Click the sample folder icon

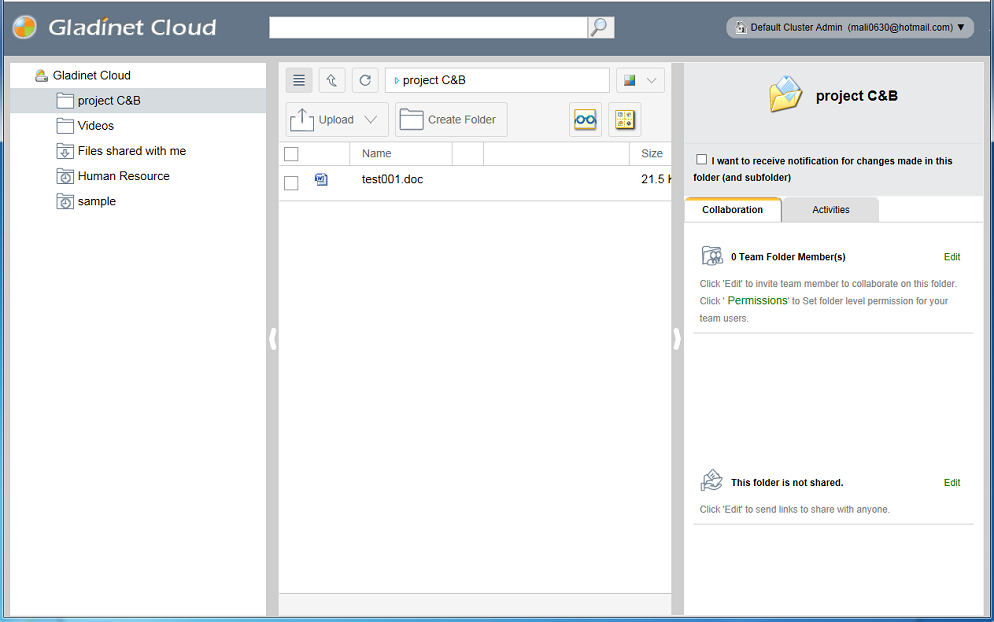[65, 202]
